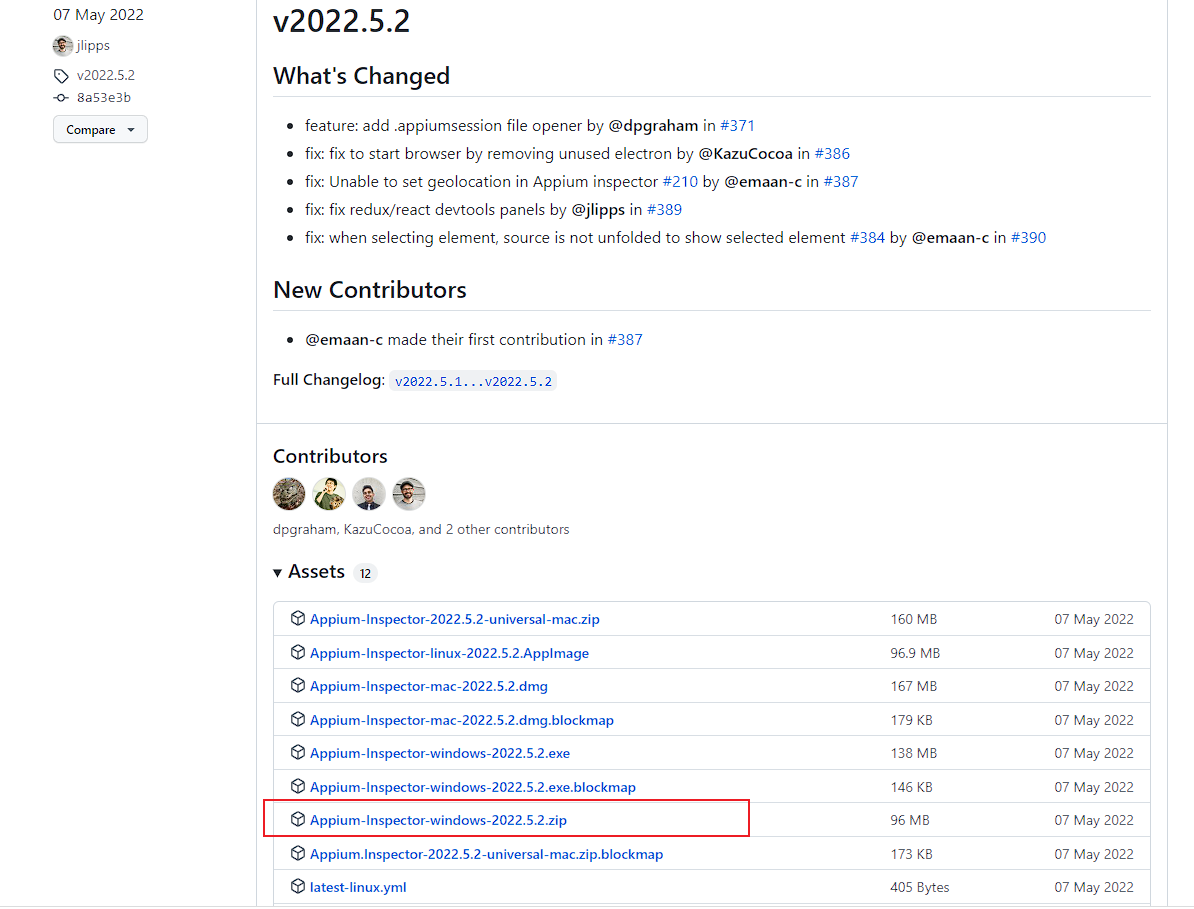The width and height of the screenshot is (1194, 909).
Task: Open the v2022.5.2 tag link
Action: 106,75
